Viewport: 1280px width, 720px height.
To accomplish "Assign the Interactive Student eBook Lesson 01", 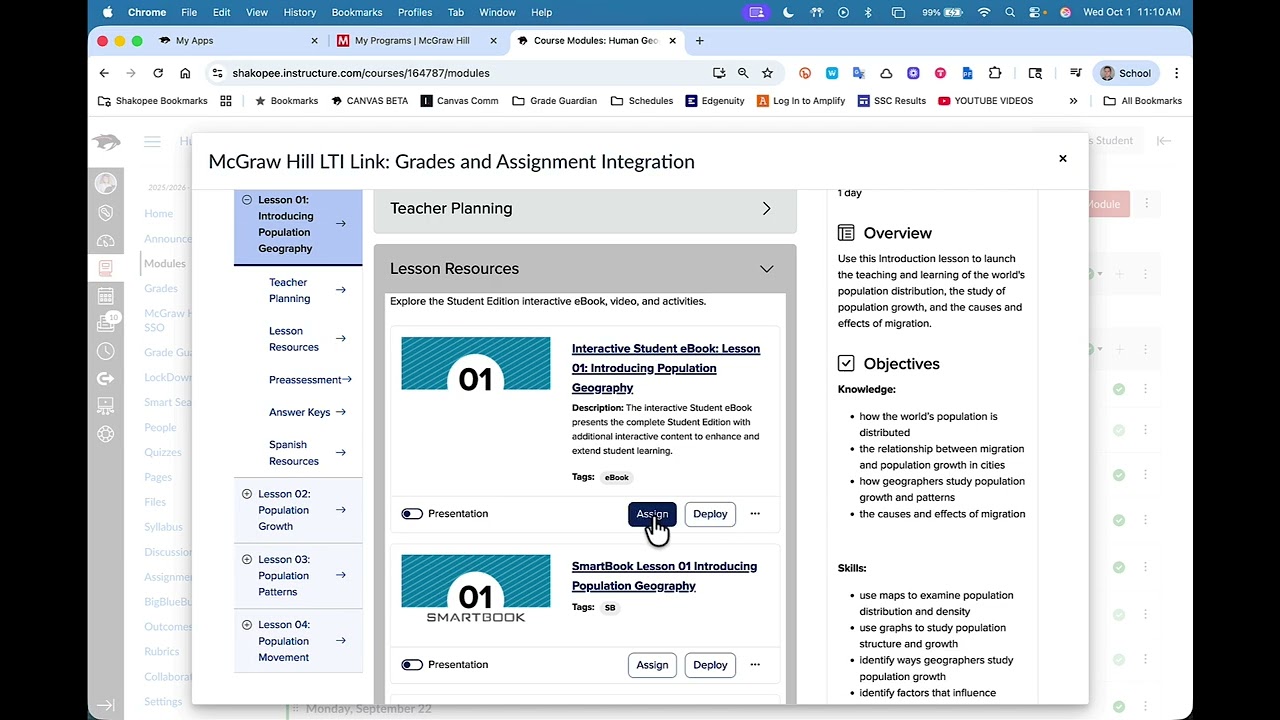I will (652, 514).
